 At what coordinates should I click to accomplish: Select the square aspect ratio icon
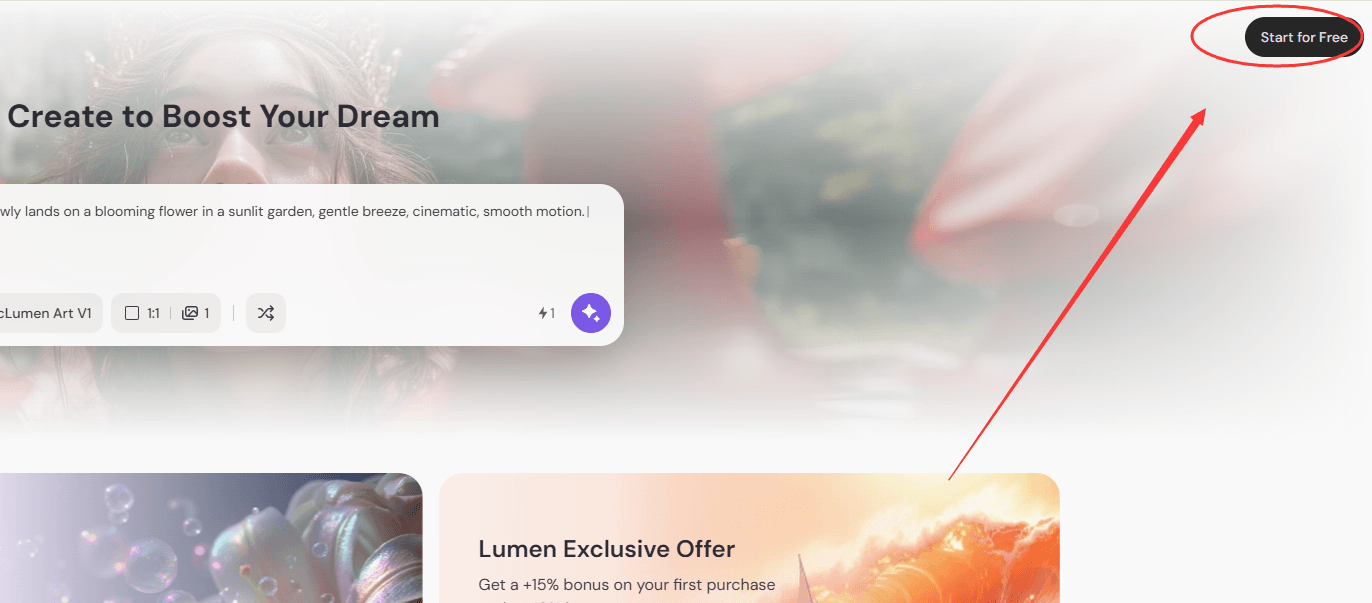pos(132,313)
